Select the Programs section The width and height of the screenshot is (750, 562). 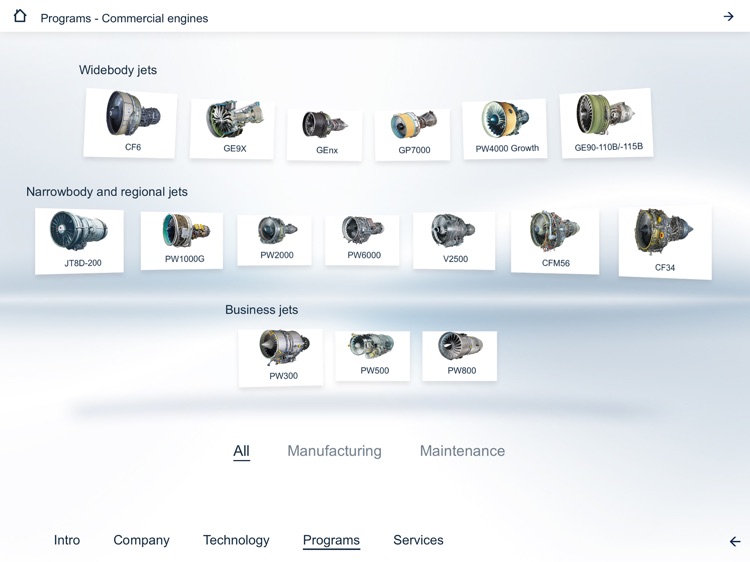pyautogui.click(x=331, y=540)
